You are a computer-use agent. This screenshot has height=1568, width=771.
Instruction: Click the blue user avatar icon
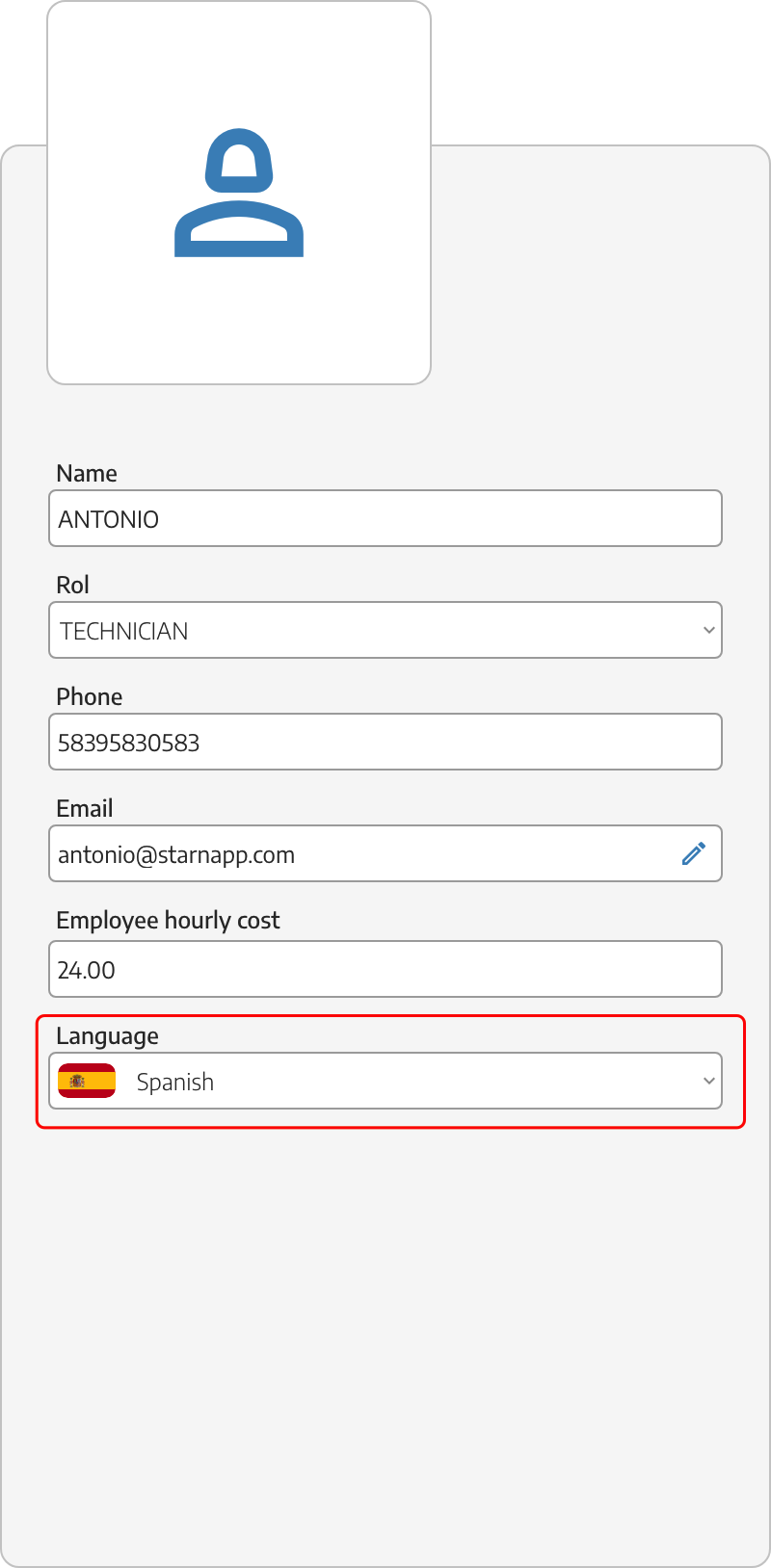click(x=239, y=193)
